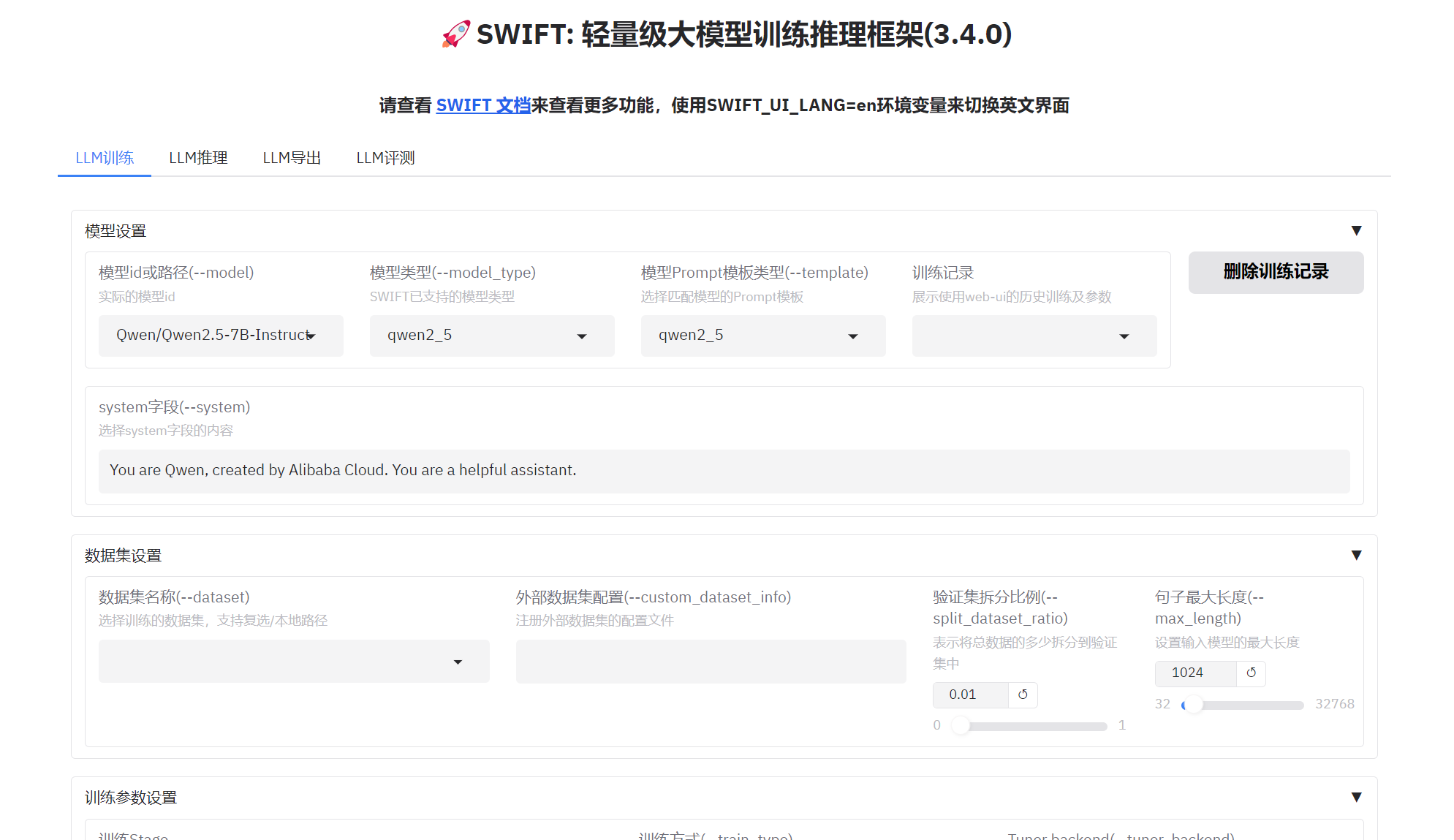Reset the max_length value icon
1454x840 pixels.
(x=1251, y=673)
